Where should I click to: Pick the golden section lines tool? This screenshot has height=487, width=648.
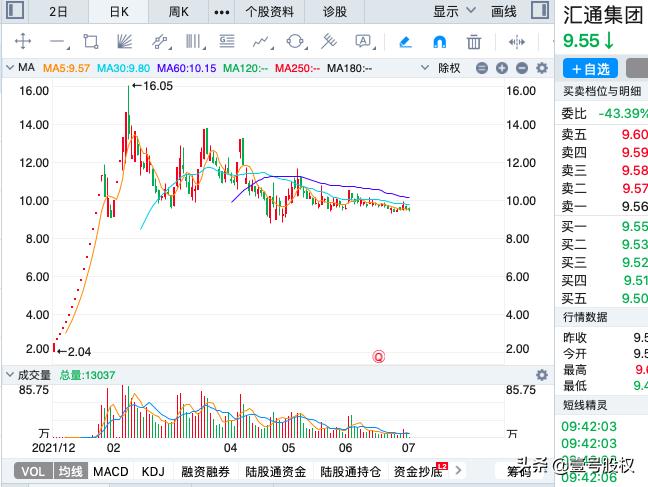click(x=227, y=42)
